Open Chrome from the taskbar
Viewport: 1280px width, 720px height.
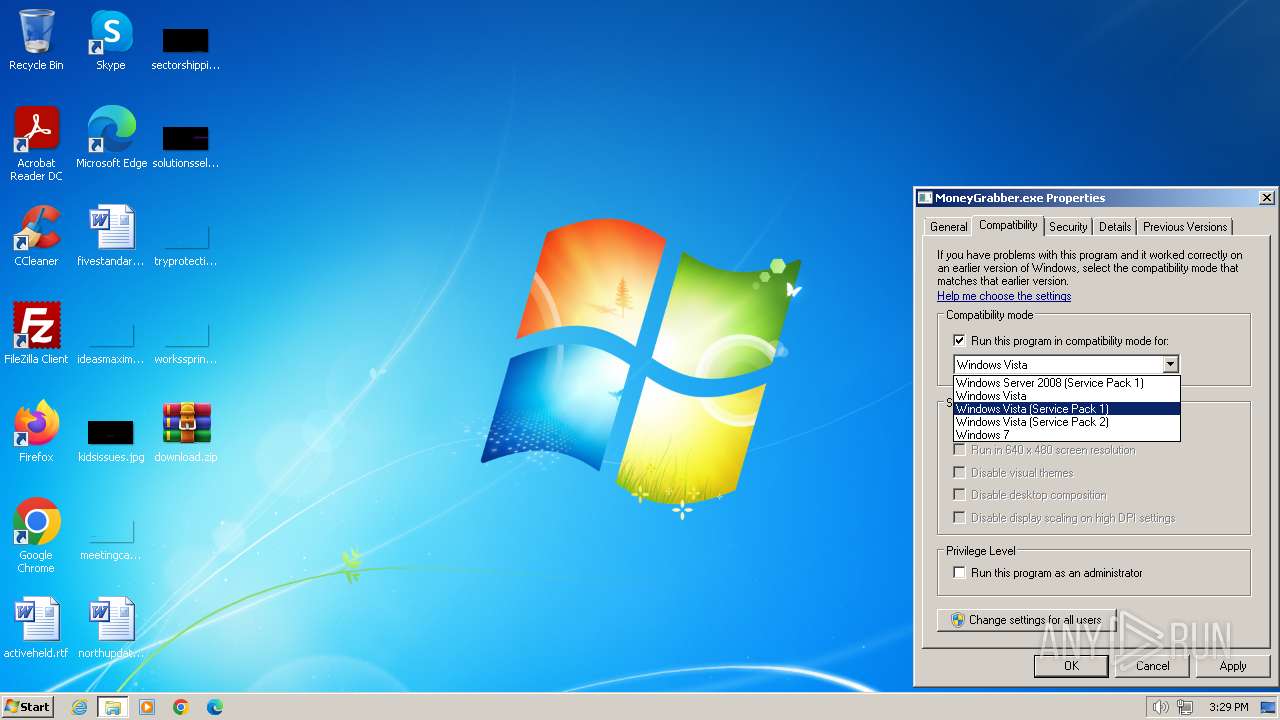(181, 707)
